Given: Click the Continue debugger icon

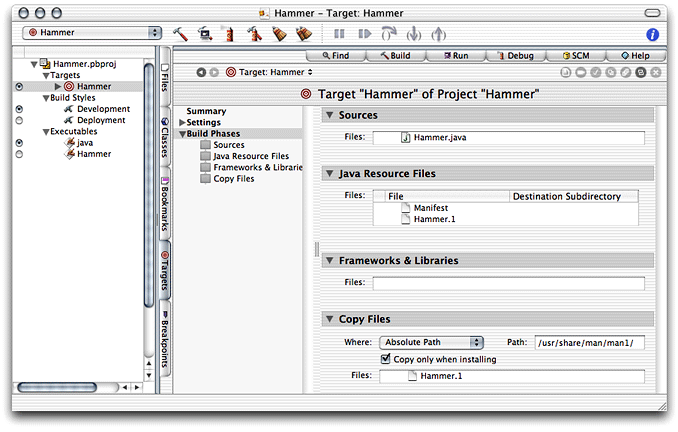Looking at the screenshot, I should click(x=365, y=34).
